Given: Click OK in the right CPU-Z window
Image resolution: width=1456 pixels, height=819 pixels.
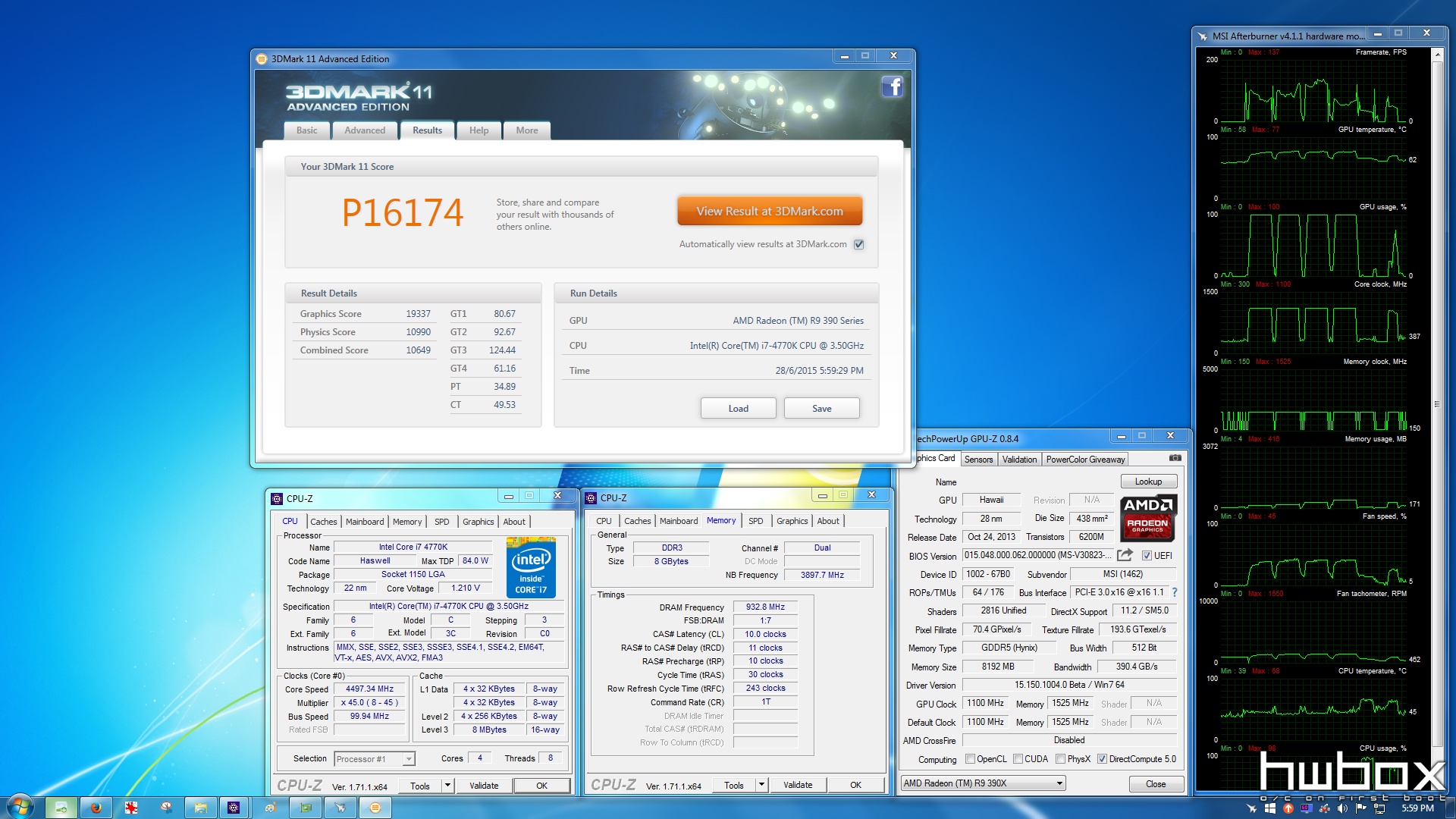Looking at the screenshot, I should pos(855,785).
